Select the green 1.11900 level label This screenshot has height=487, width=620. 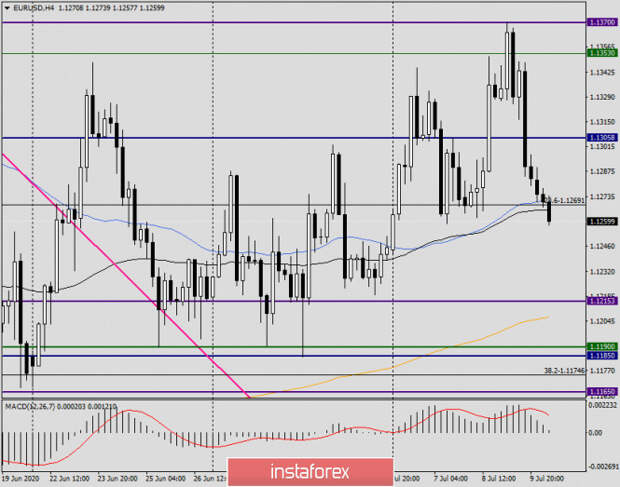[x=602, y=347]
